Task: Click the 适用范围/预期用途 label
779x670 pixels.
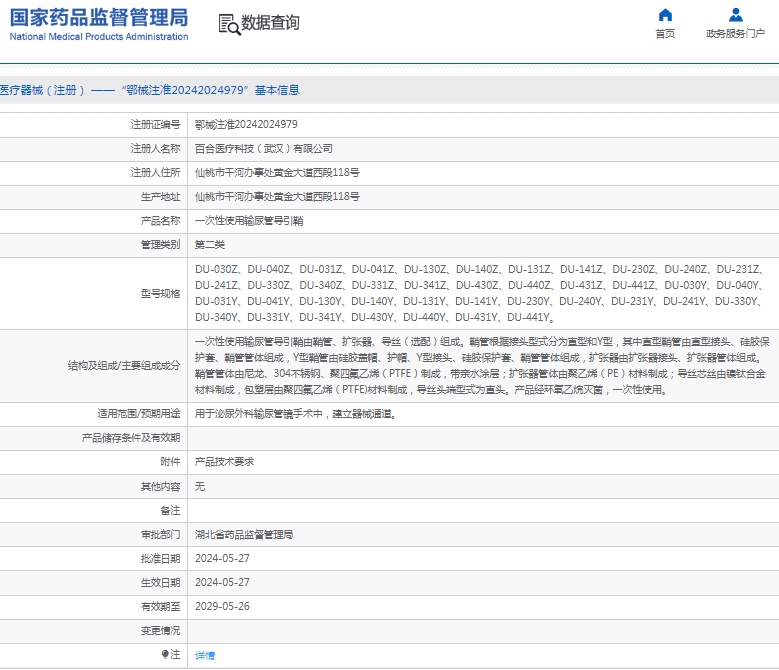Action: click(x=139, y=414)
